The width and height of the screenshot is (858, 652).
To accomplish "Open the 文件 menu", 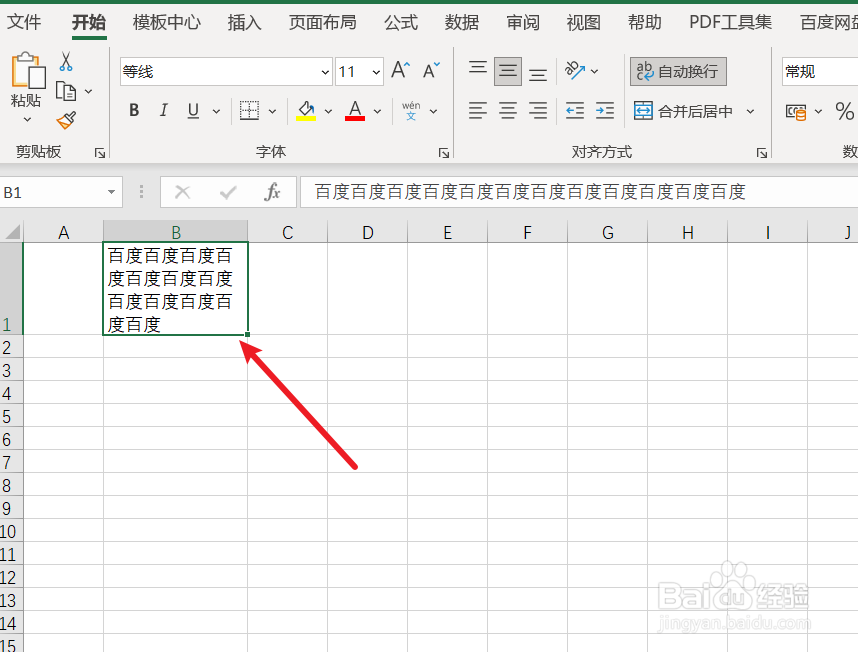I will click(x=24, y=22).
